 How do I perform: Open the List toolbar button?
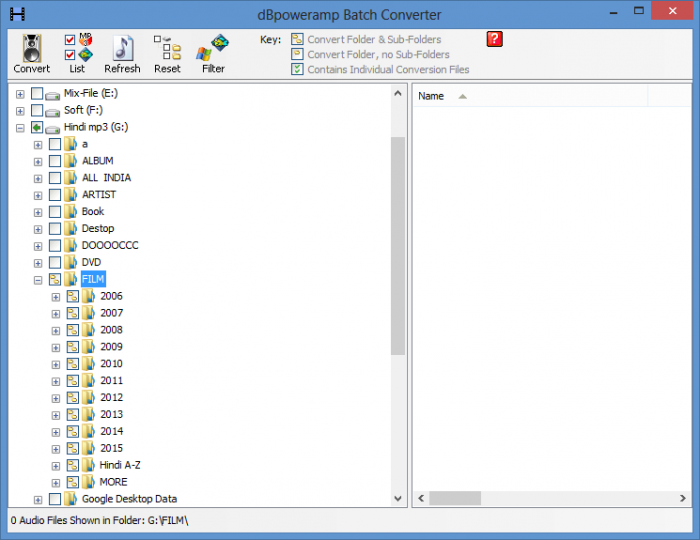78,53
